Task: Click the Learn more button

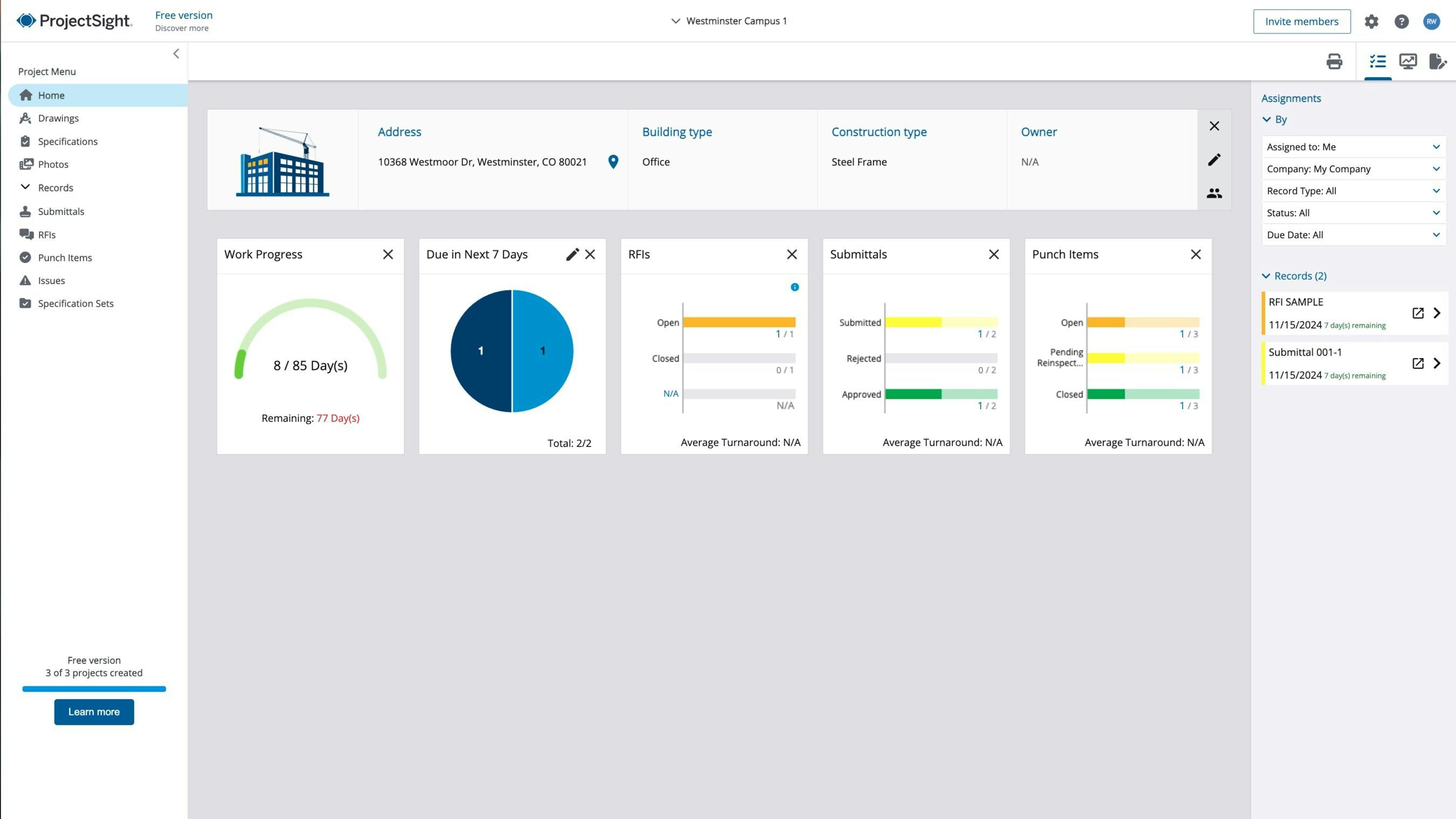Action: coord(94,712)
